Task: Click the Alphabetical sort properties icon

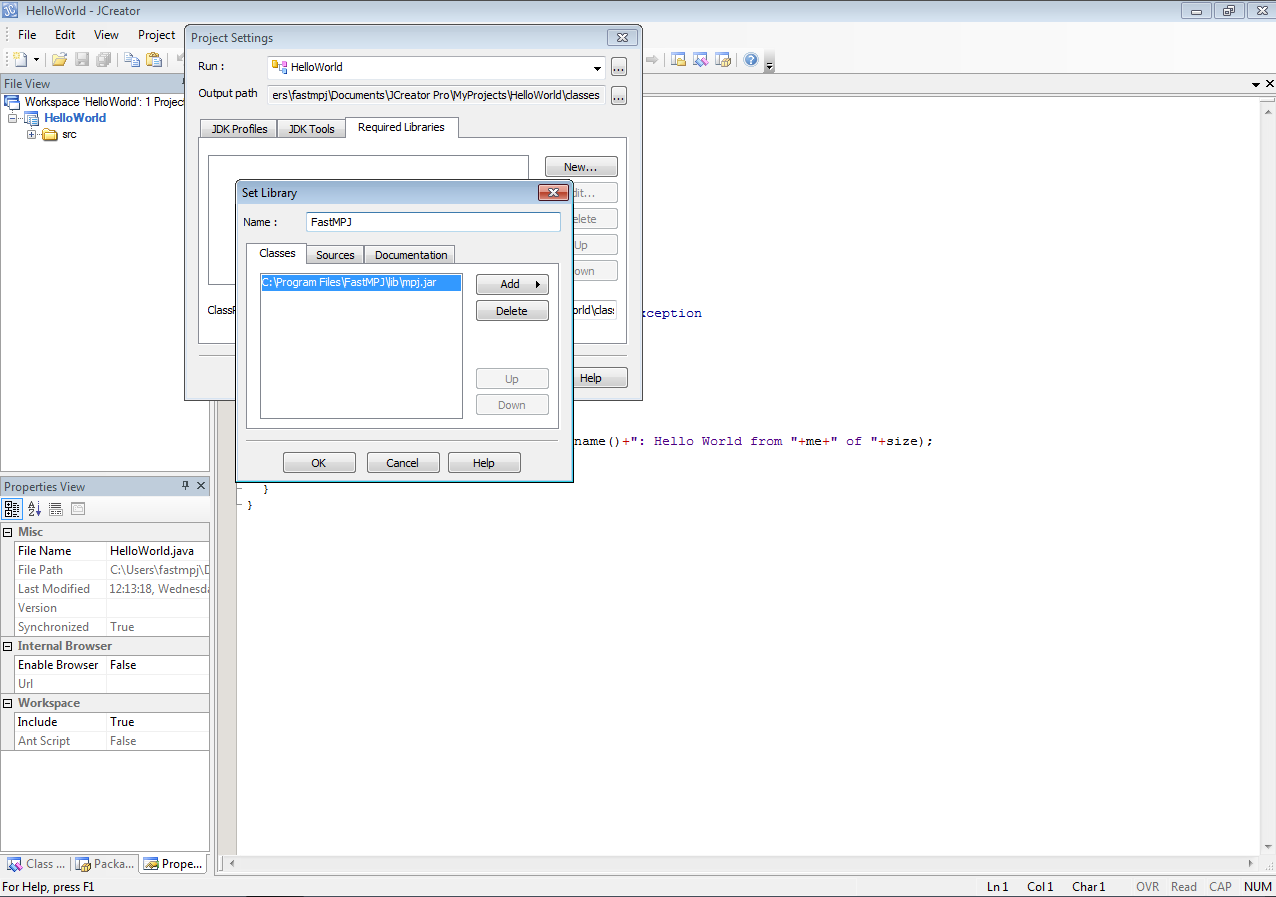Action: pos(34,509)
